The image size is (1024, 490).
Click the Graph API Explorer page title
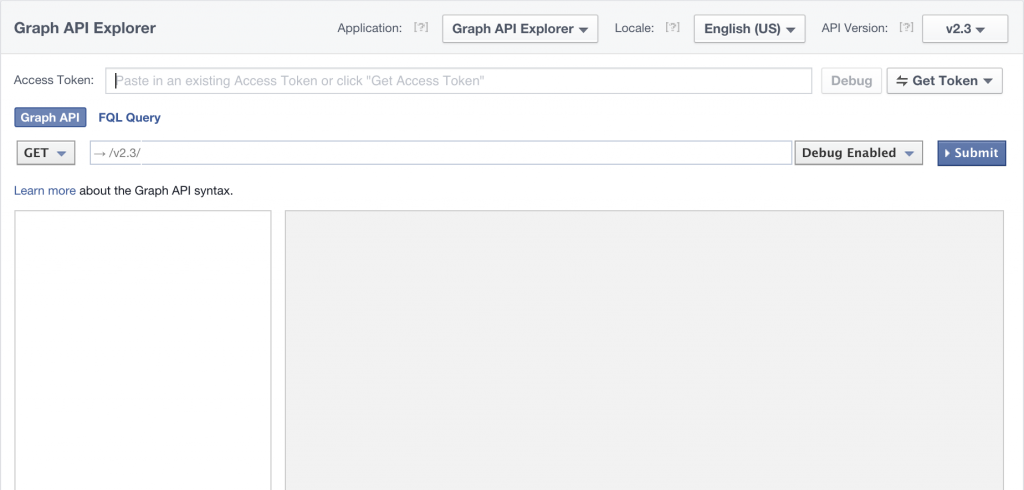[x=85, y=28]
